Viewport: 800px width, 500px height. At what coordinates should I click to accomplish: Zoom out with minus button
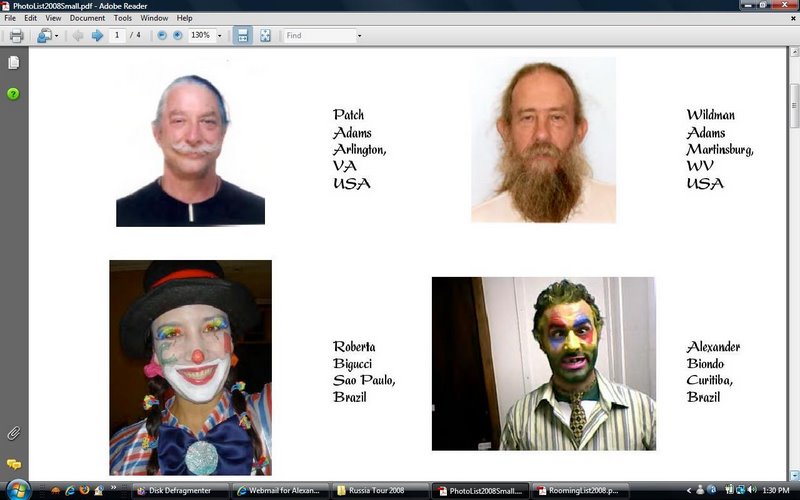click(162, 35)
